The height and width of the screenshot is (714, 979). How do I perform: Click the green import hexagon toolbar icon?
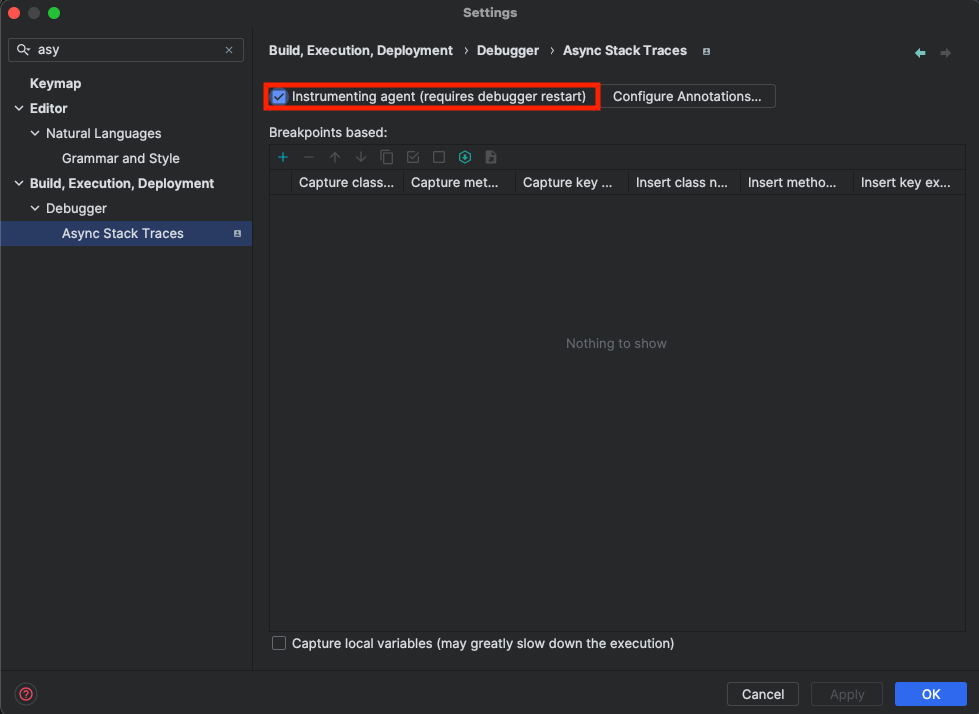465,157
